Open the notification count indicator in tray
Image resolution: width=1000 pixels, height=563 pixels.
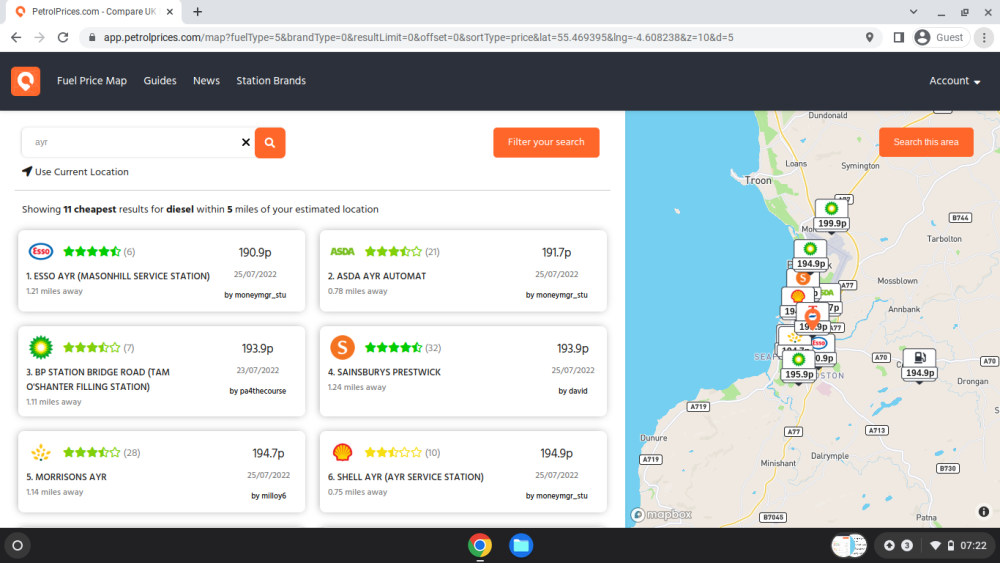(906, 545)
